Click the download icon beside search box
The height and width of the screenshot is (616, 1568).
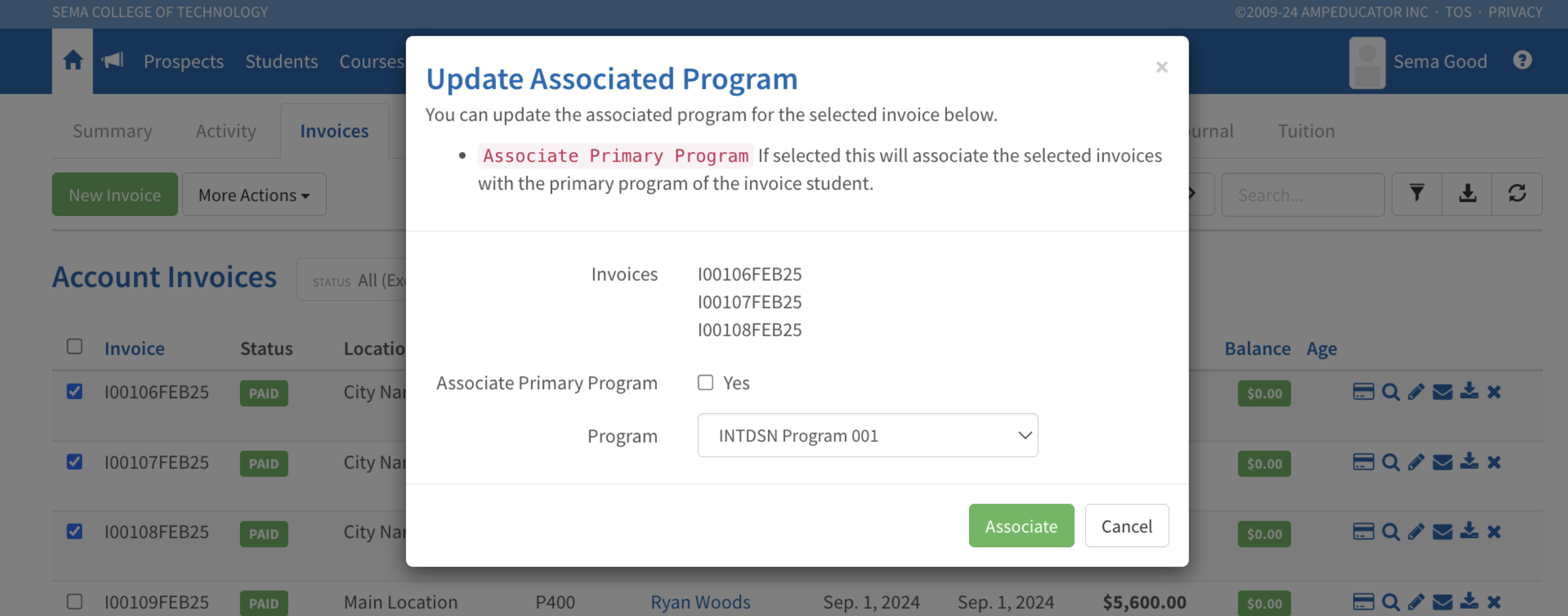(x=1467, y=194)
